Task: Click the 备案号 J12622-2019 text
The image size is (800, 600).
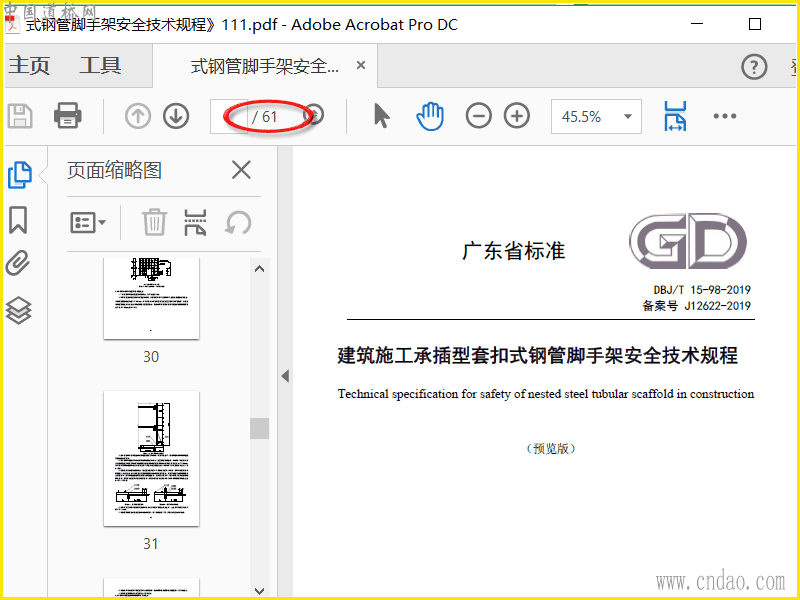Action: click(696, 306)
